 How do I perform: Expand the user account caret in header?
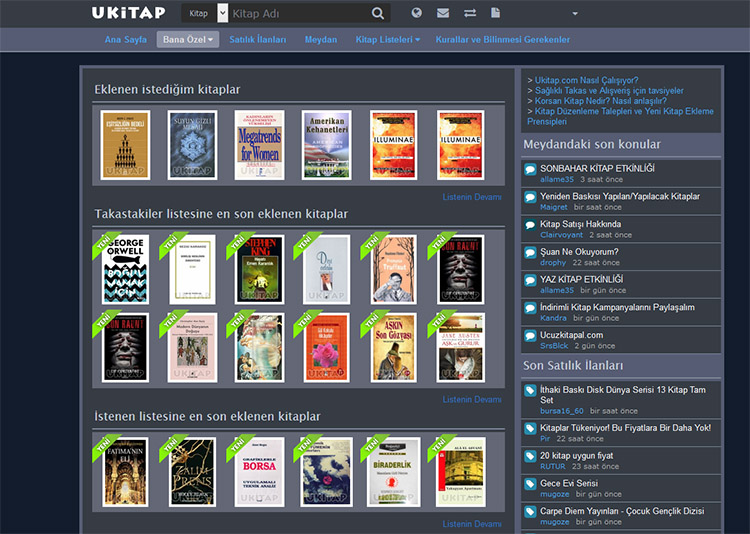(575, 13)
